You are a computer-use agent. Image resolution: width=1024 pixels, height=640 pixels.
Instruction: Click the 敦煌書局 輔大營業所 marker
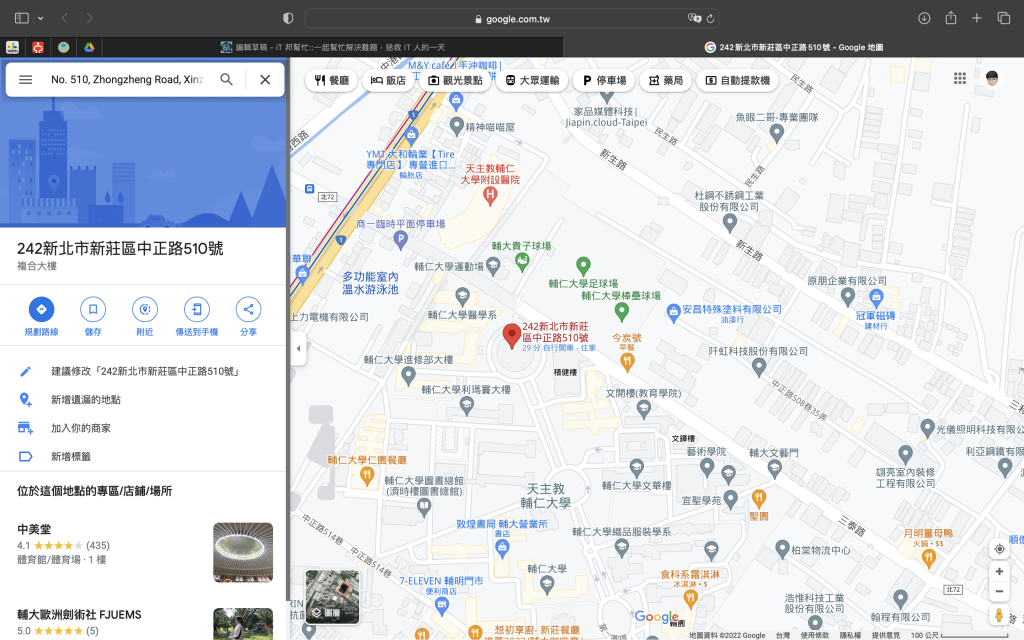(x=502, y=549)
